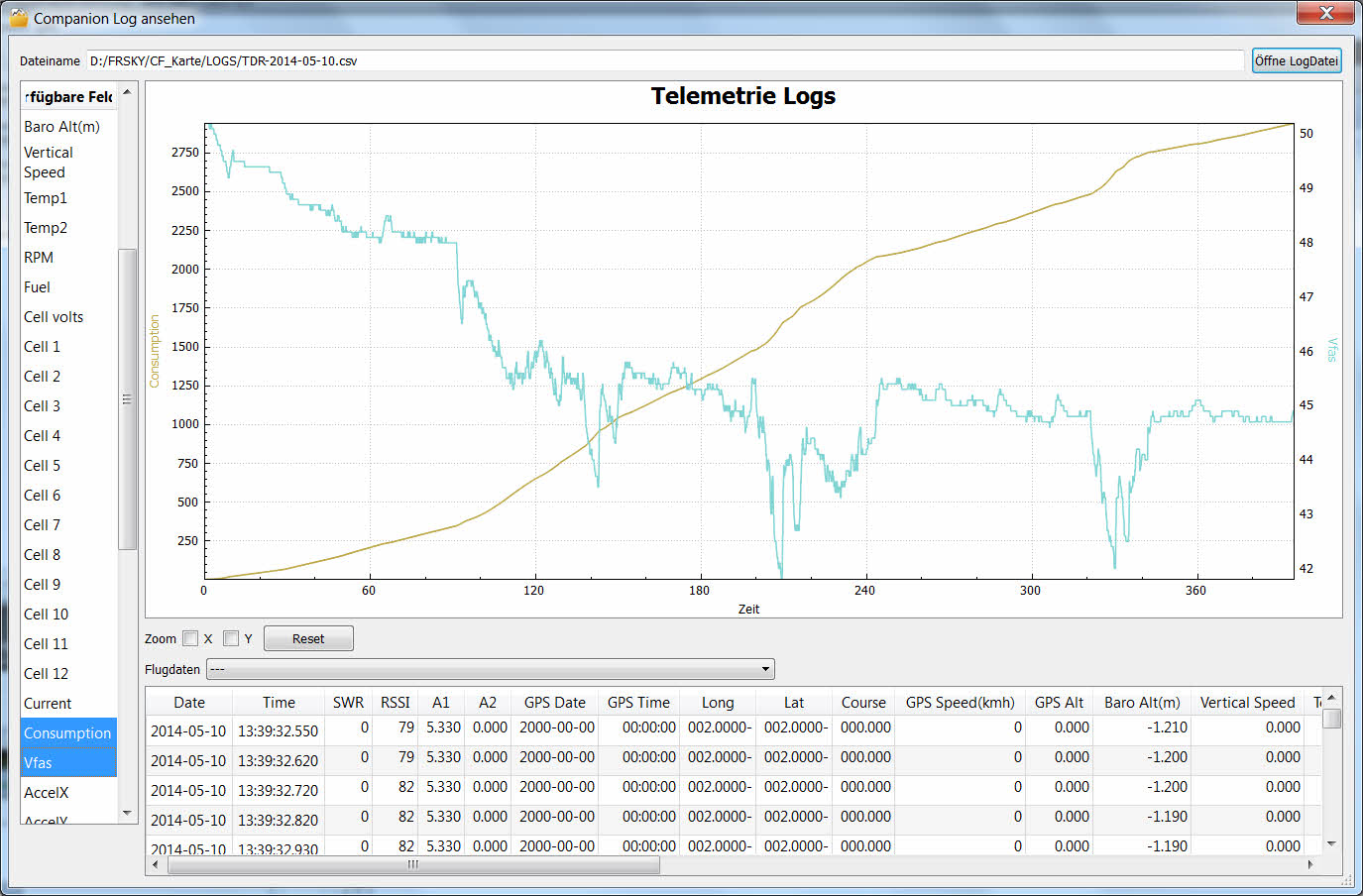Image resolution: width=1363 pixels, height=896 pixels.
Task: Enable the Zoom Y checkbox
Action: pos(231,638)
